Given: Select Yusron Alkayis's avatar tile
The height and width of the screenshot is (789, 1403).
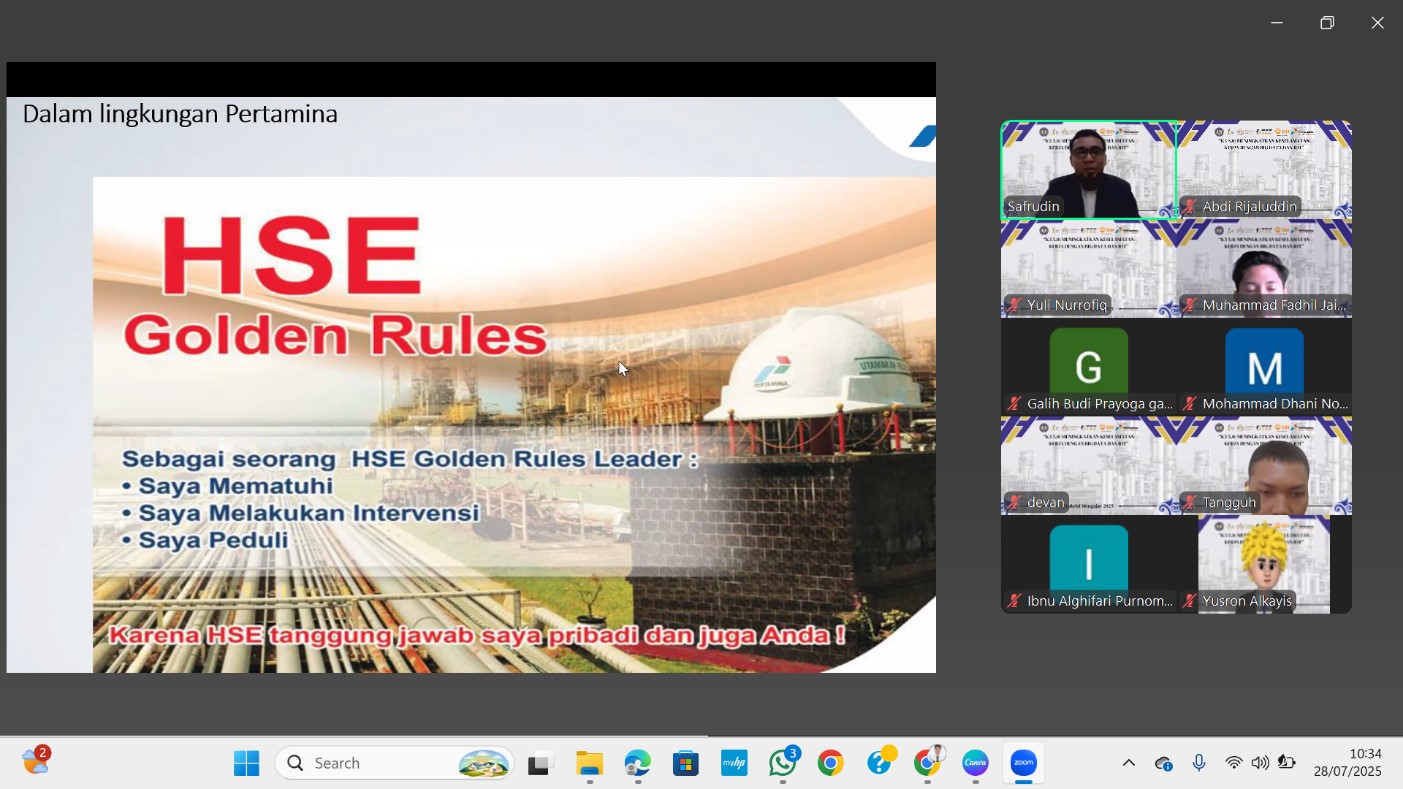Looking at the screenshot, I should [x=1264, y=564].
